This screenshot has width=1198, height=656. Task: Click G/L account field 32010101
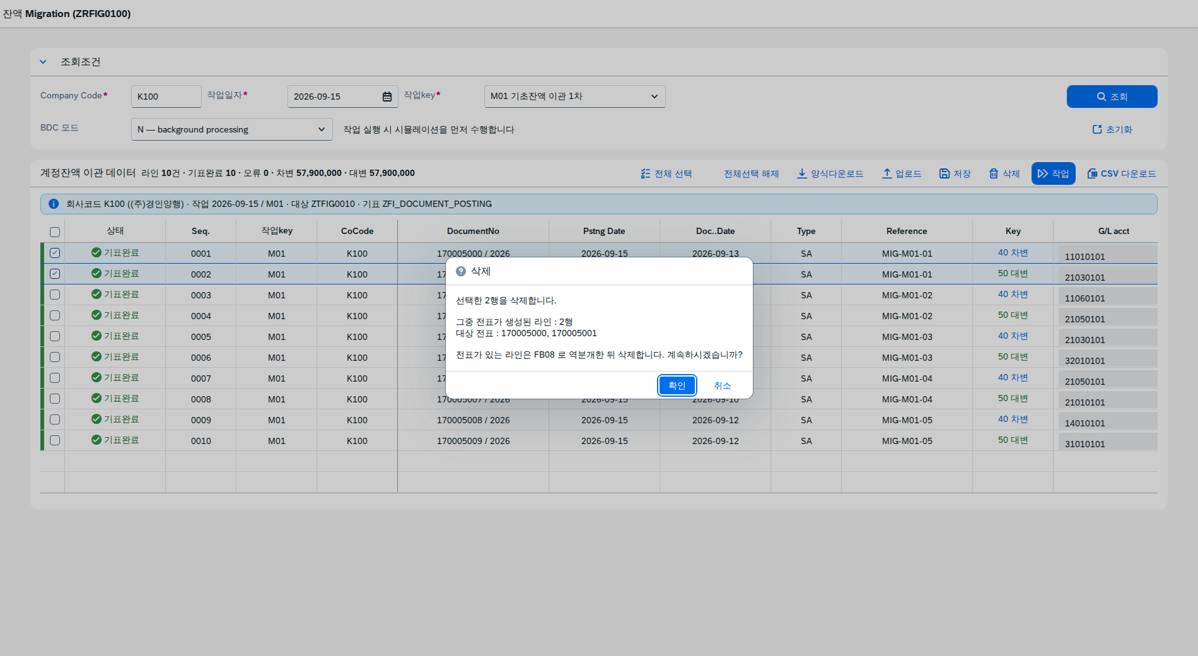coord(1108,358)
